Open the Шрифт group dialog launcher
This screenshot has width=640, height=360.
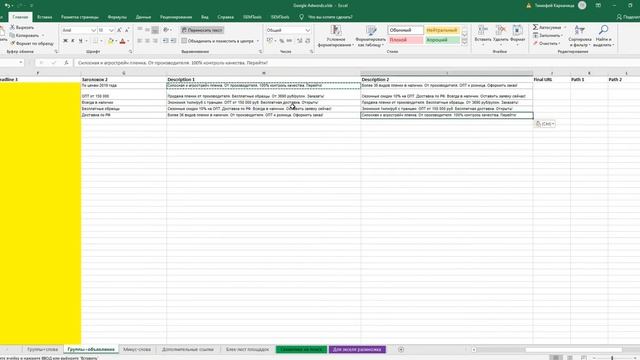click(130, 52)
